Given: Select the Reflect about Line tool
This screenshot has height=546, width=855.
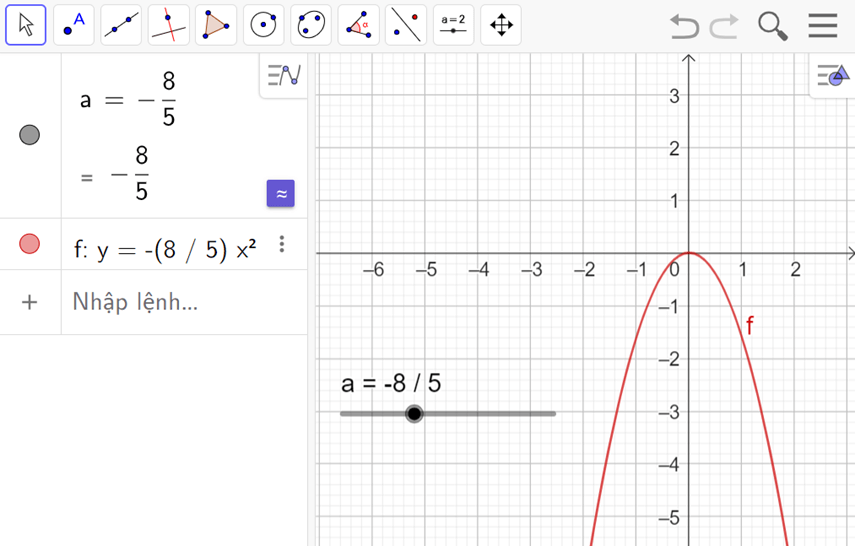Looking at the screenshot, I should pyautogui.click(x=406, y=25).
